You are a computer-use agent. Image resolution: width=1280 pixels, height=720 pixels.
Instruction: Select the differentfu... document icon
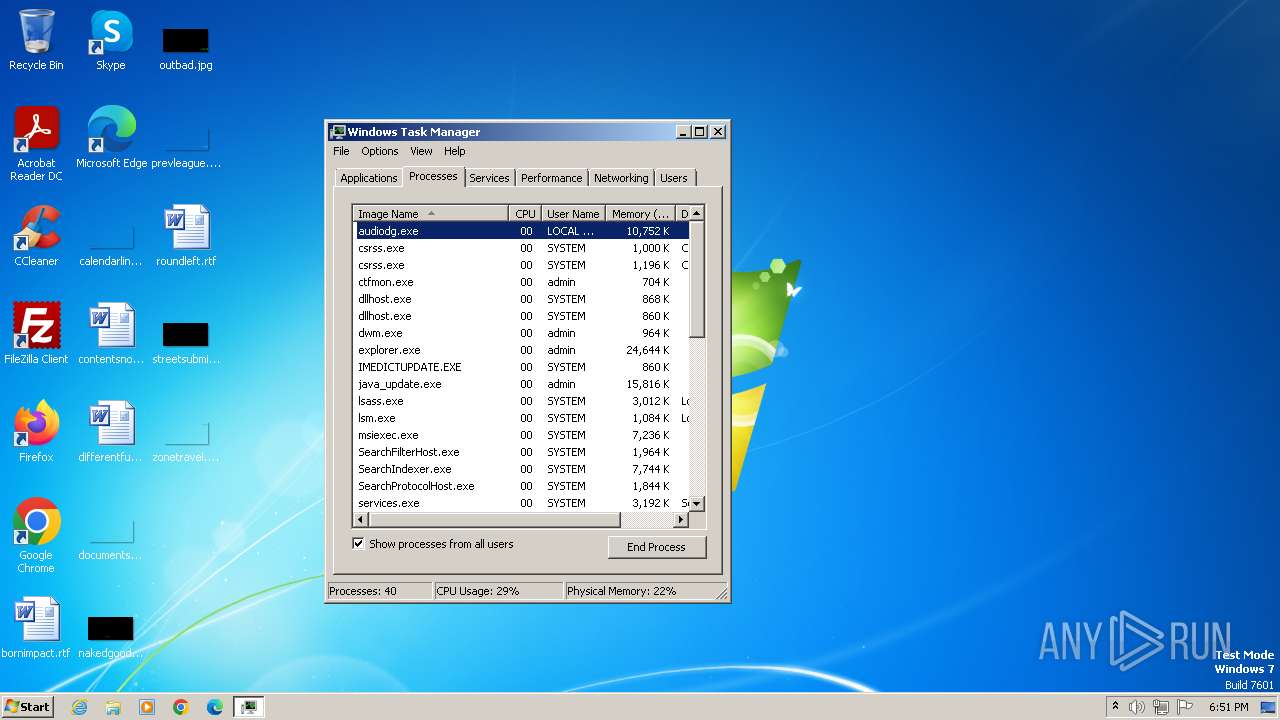(111, 432)
